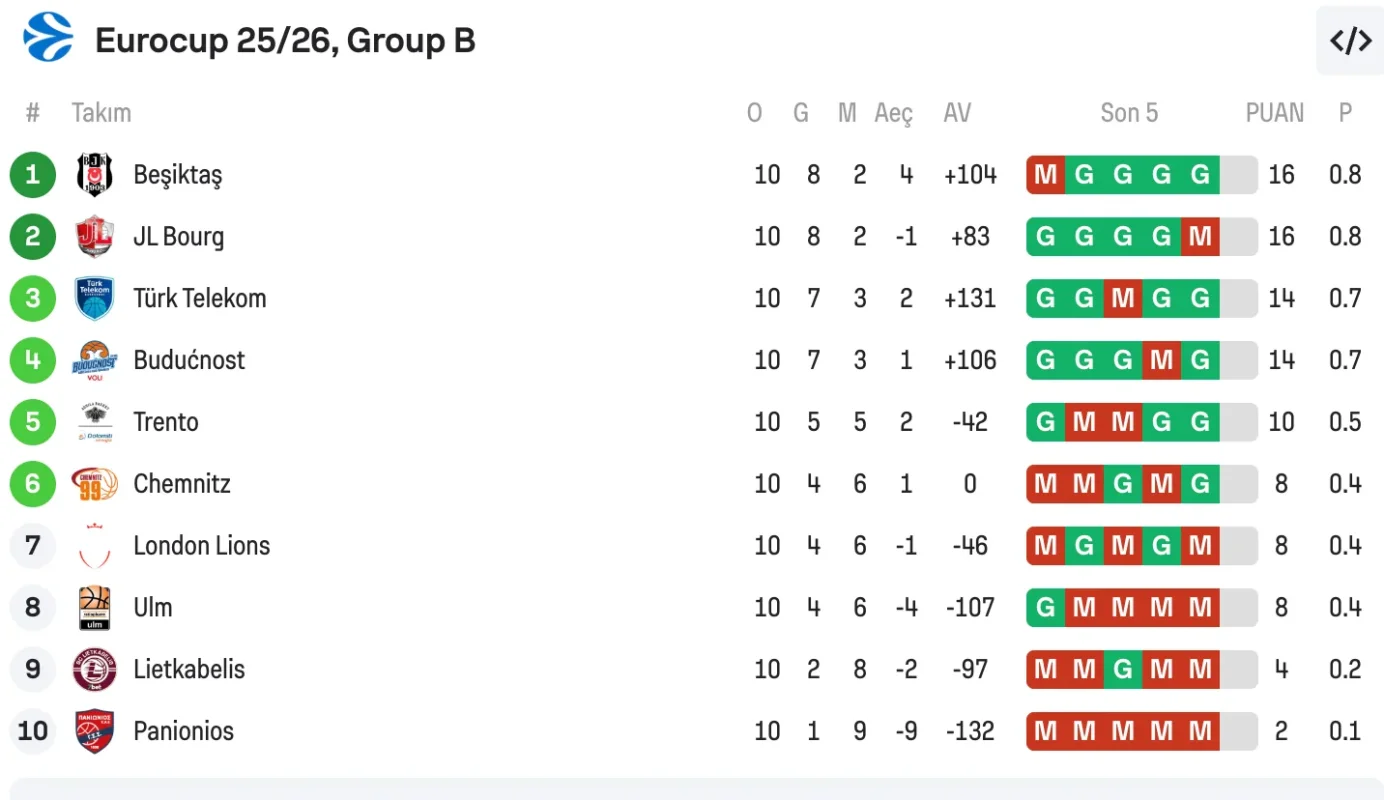Open the London Lions team link
Viewport: 1384px width, 800px height.
(201, 546)
